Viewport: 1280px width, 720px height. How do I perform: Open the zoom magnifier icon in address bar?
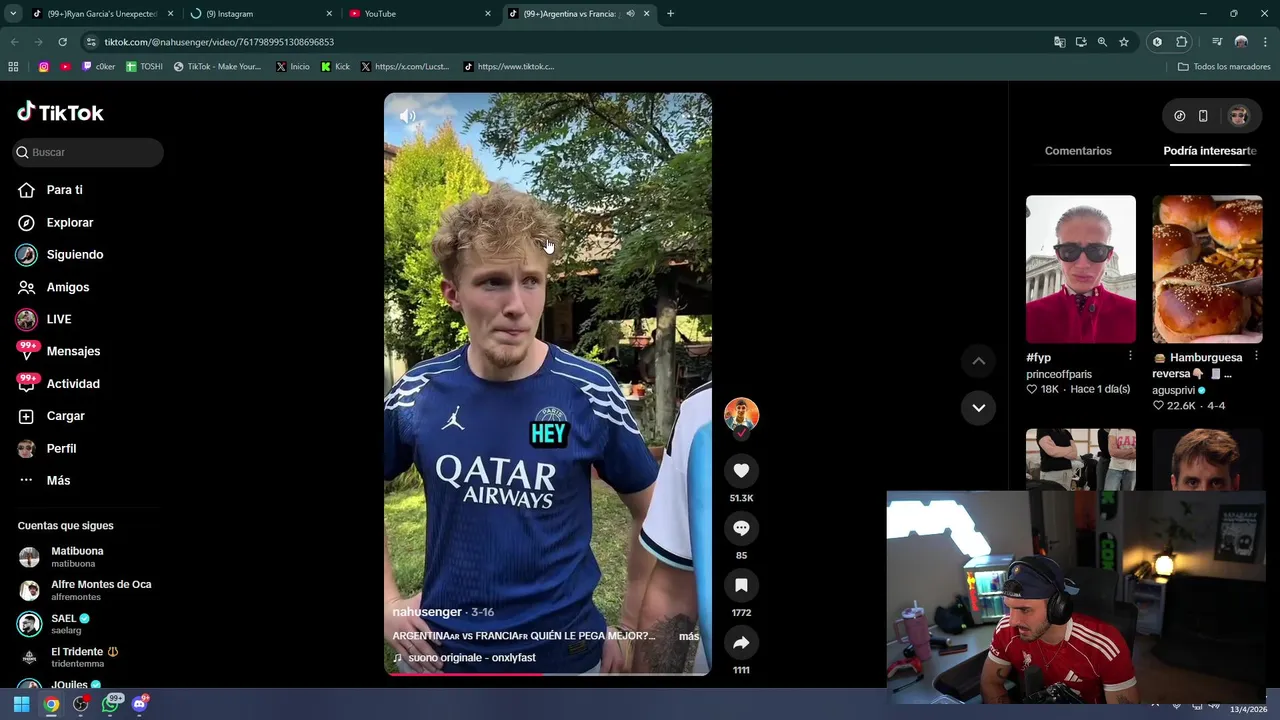[1102, 42]
